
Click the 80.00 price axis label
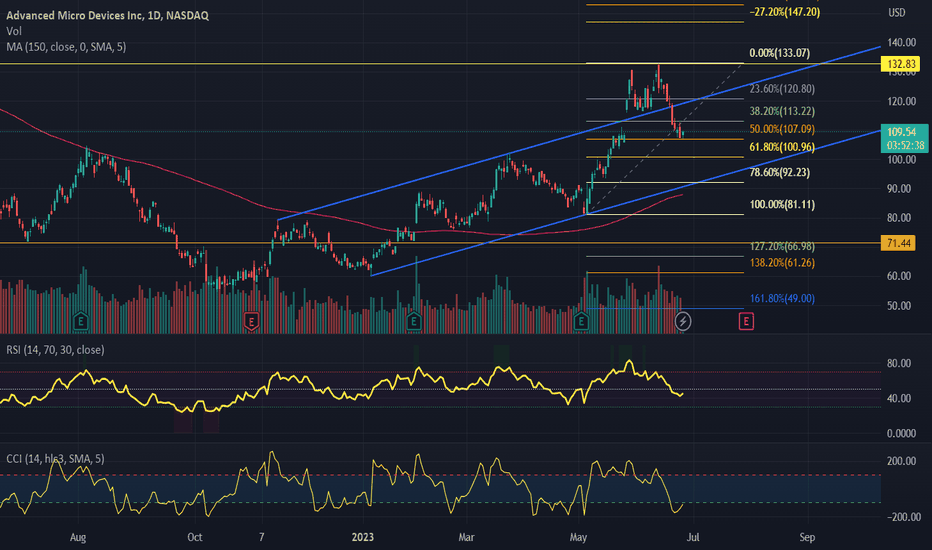(899, 218)
